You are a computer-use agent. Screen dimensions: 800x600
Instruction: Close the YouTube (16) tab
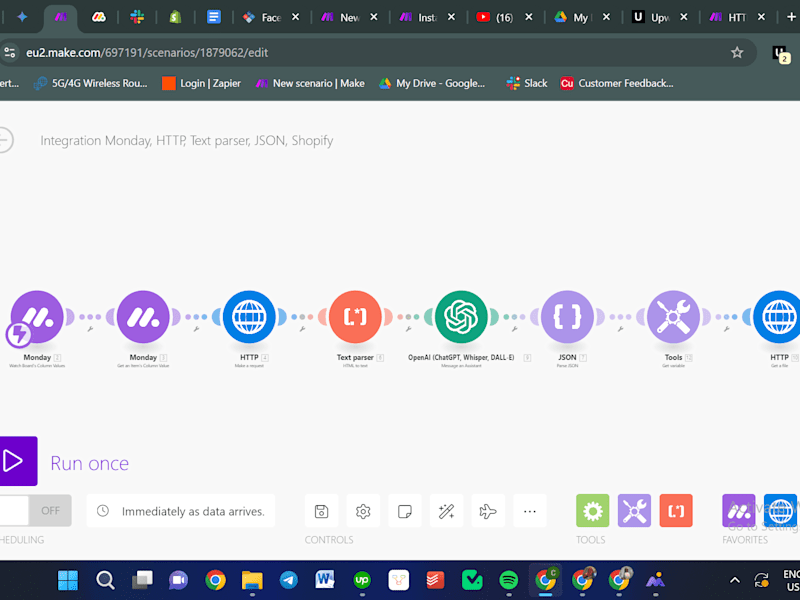(529, 17)
